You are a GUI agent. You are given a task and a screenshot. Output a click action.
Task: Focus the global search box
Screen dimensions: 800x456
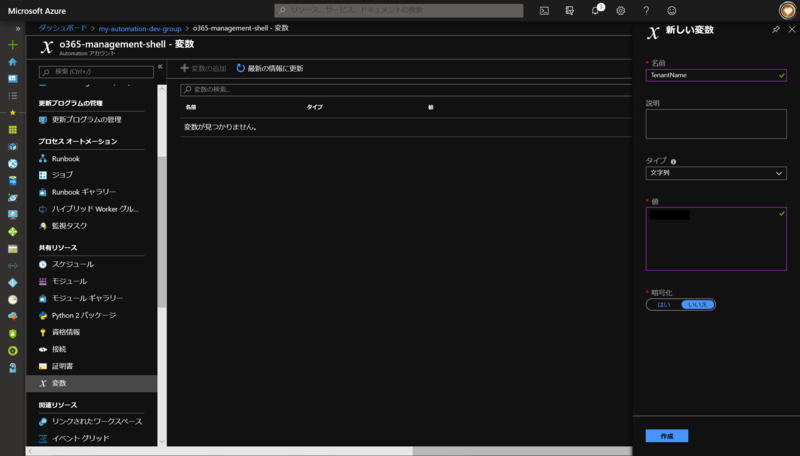(399, 11)
